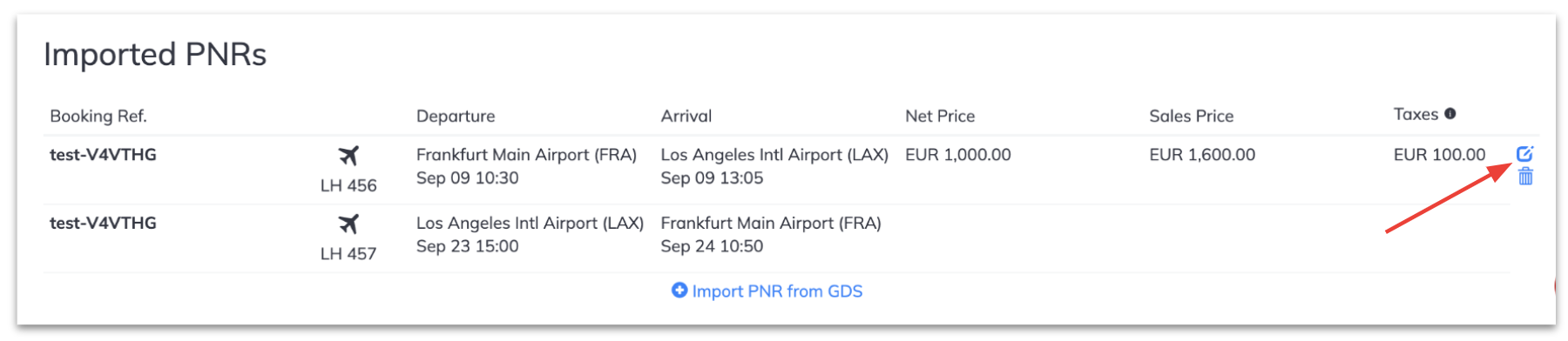Click the EUR 1,000.00 net price value
Viewport: 1568px width, 341px height.
[958, 155]
